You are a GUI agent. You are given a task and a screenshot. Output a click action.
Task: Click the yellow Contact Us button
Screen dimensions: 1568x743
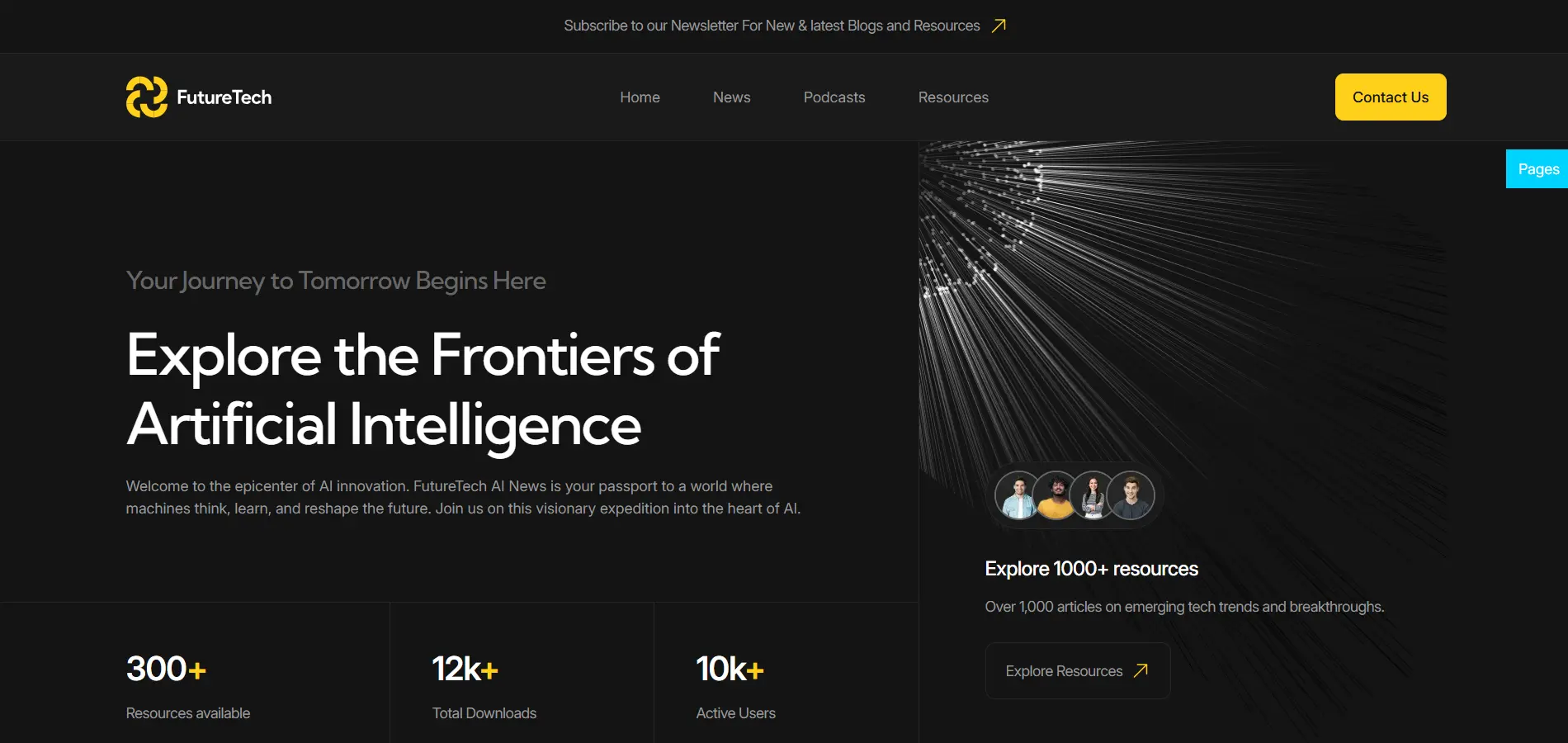(x=1391, y=97)
